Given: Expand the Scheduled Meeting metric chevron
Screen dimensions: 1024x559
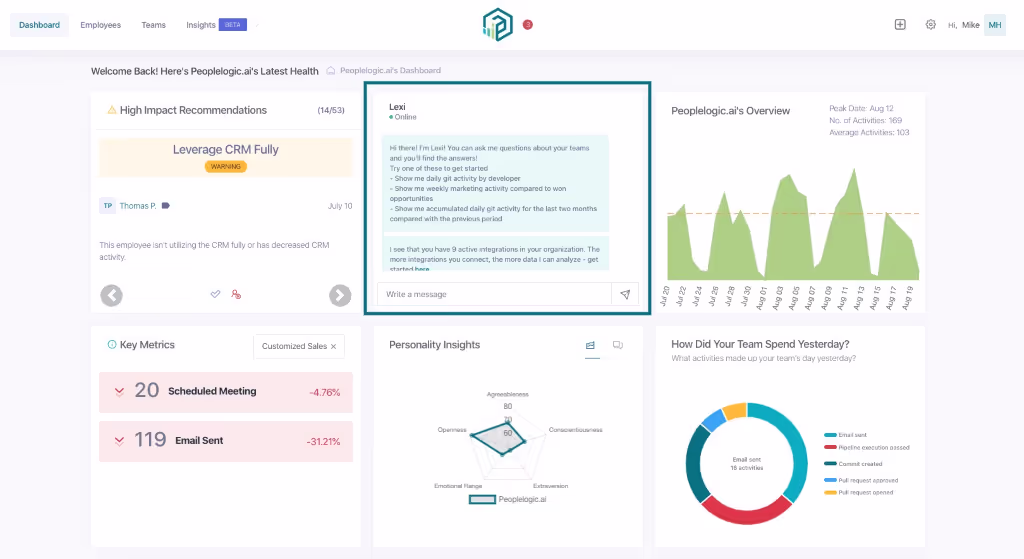Looking at the screenshot, I should [x=120, y=392].
